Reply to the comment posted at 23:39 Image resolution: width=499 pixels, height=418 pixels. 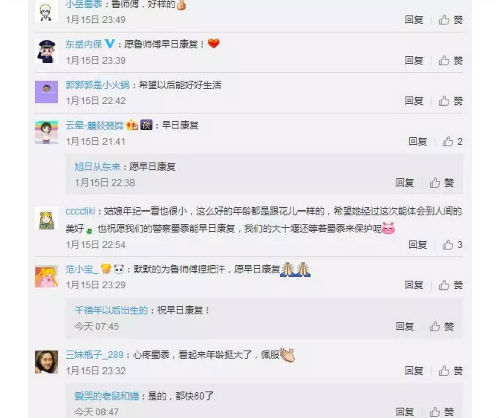[414, 60]
